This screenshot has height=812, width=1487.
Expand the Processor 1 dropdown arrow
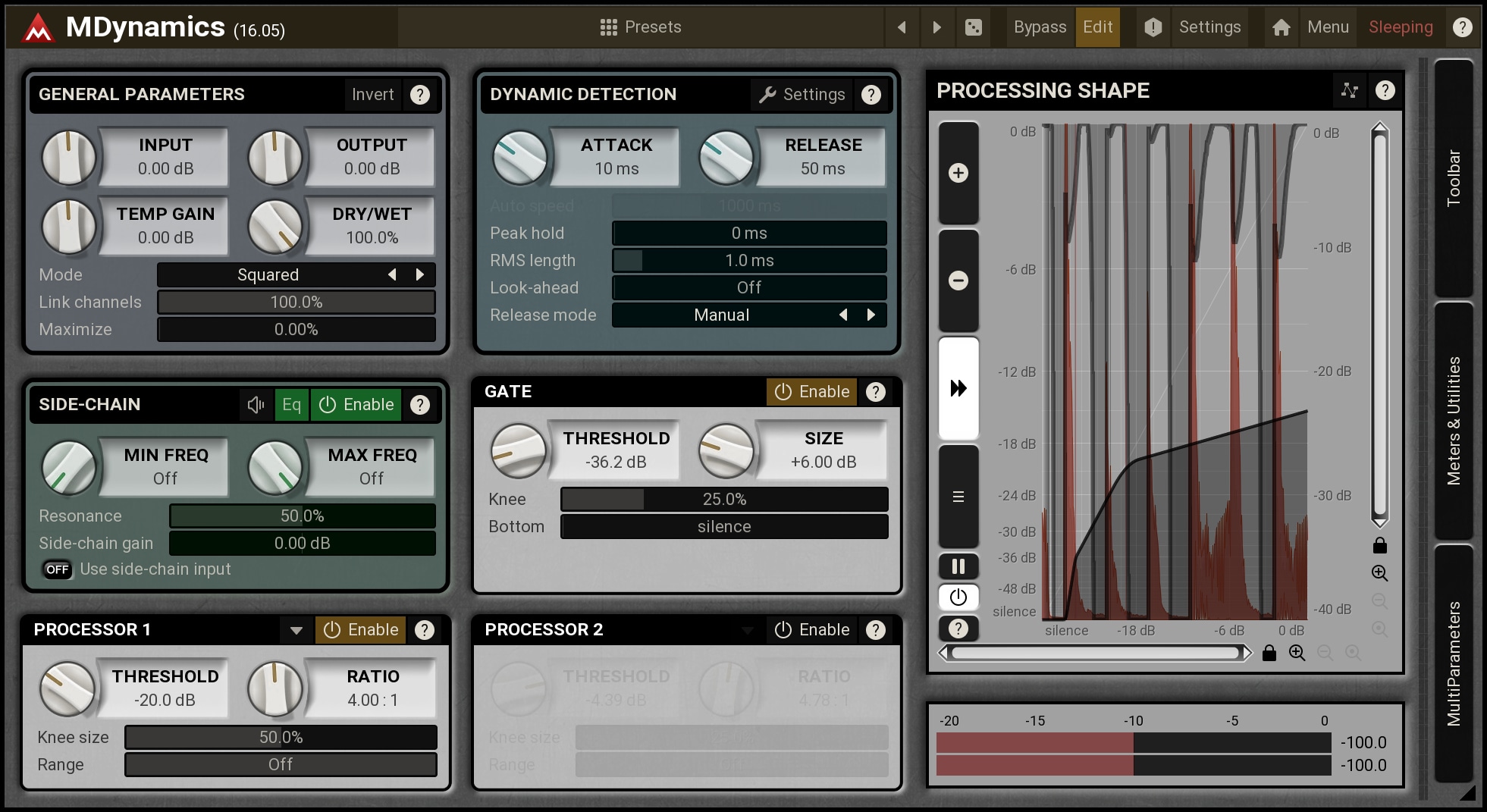[x=296, y=630]
